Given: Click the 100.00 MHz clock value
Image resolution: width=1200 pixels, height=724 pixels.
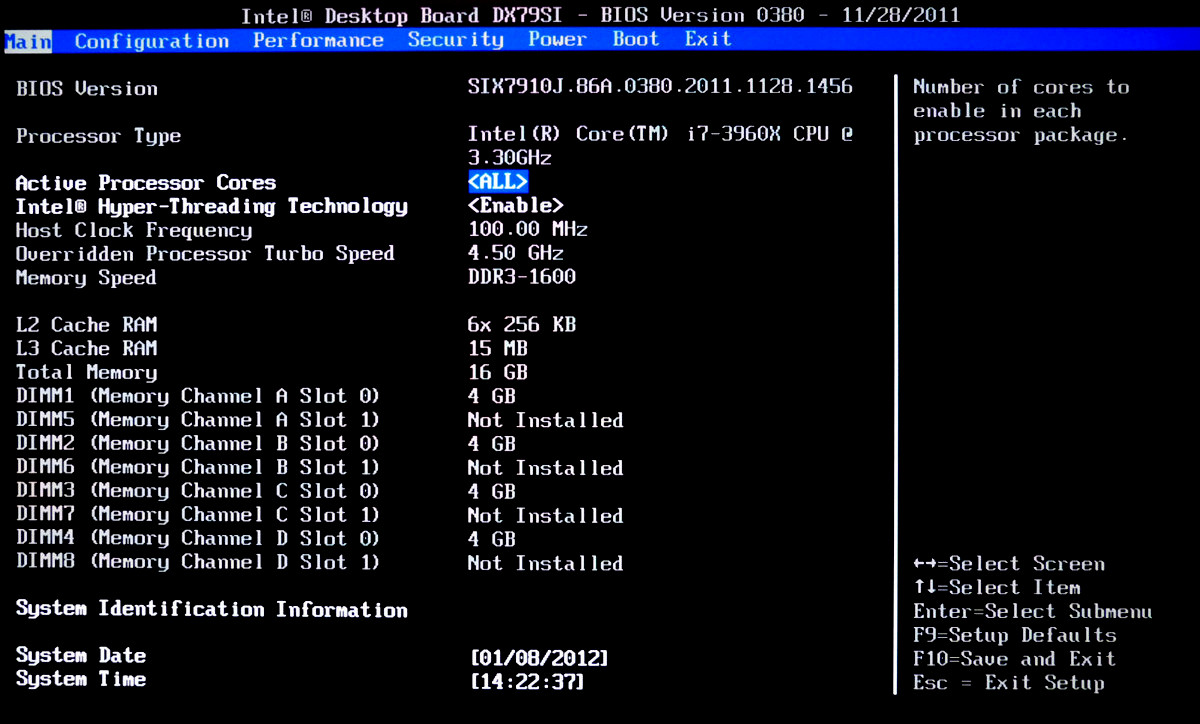Looking at the screenshot, I should [527, 229].
